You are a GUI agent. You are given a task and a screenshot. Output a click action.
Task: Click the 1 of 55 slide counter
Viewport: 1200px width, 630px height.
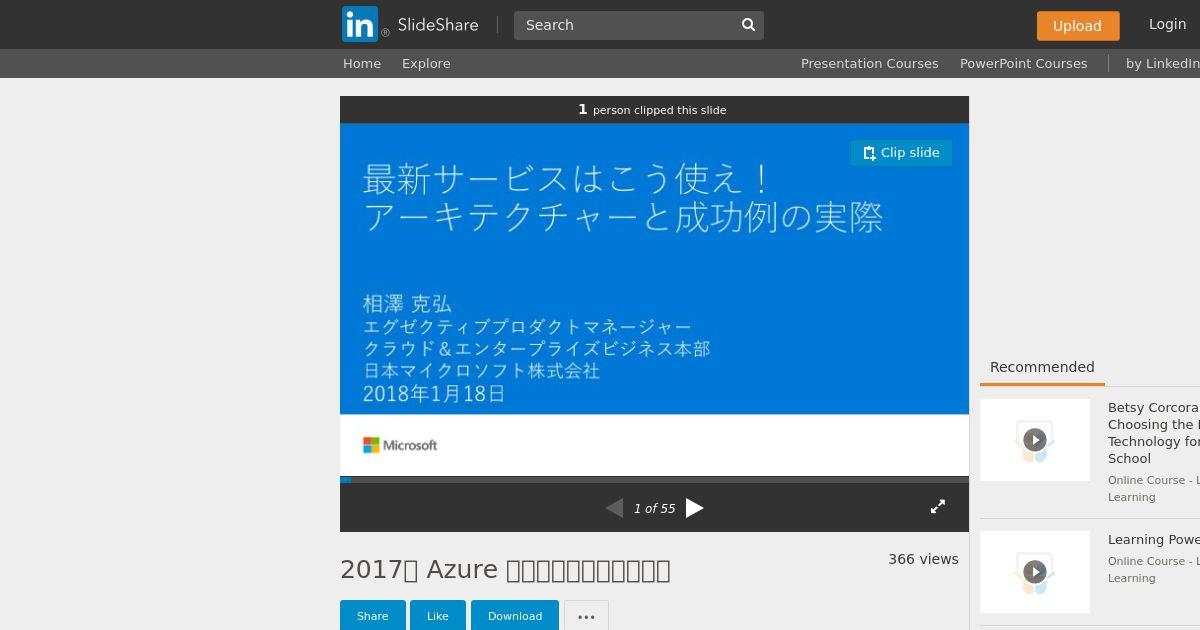coord(654,508)
